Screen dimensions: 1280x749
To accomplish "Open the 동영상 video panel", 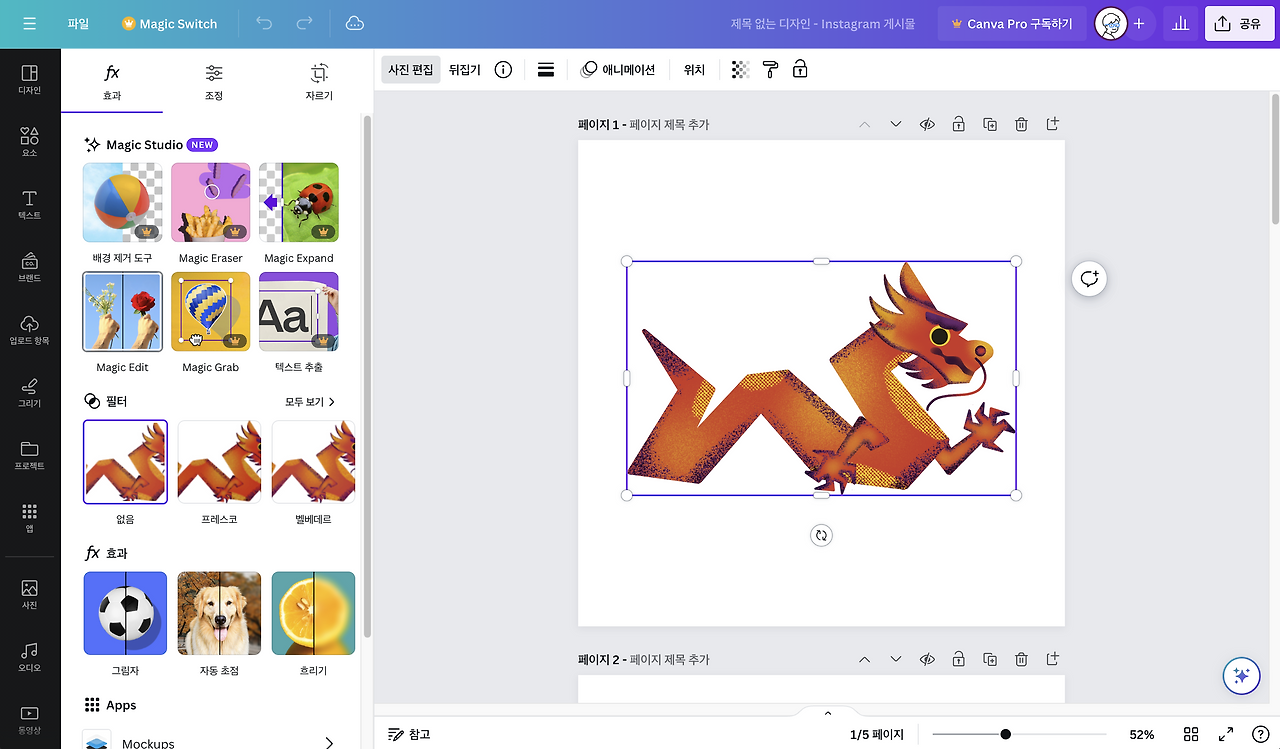I will (30, 720).
